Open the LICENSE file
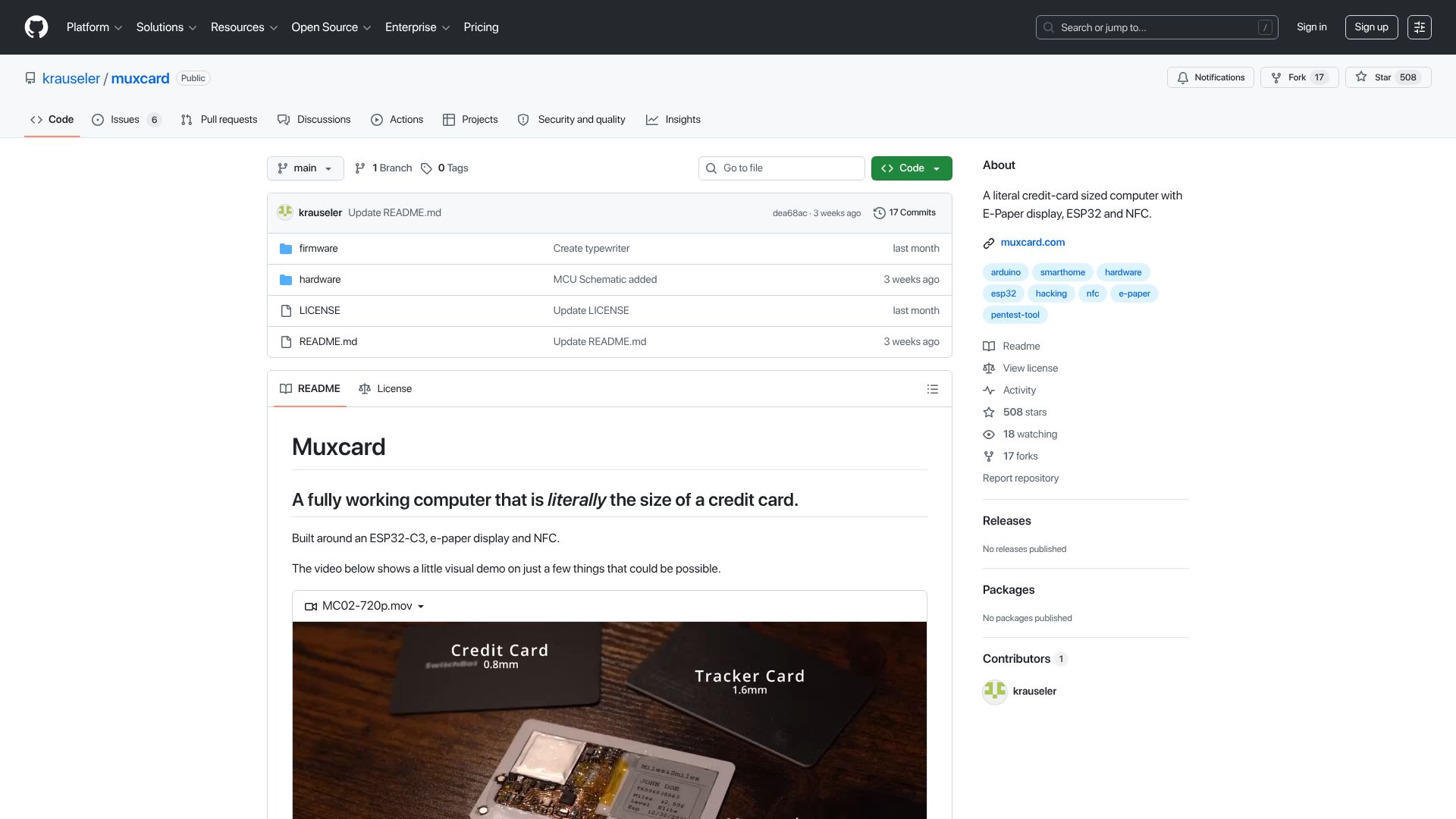The height and width of the screenshot is (819, 1456). click(319, 311)
